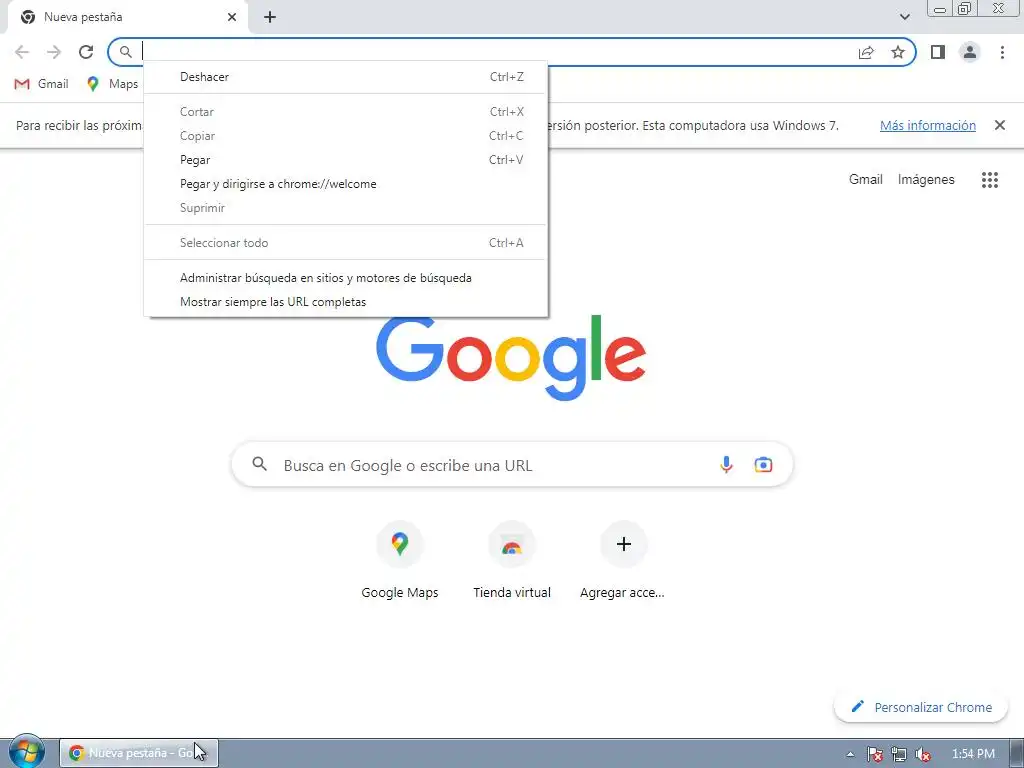Click Agregar acceso directo plus tile
The width and height of the screenshot is (1024, 768).
tap(623, 560)
